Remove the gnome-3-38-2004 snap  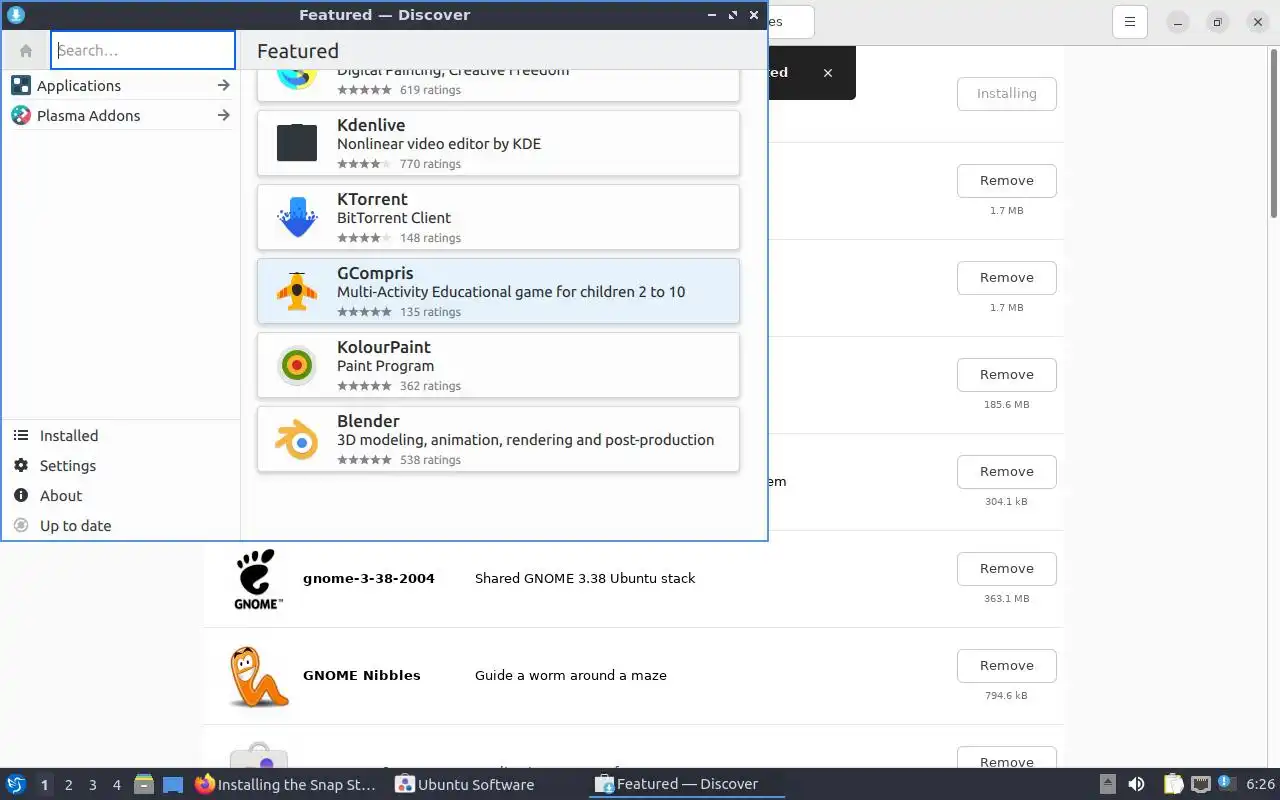click(x=1006, y=569)
